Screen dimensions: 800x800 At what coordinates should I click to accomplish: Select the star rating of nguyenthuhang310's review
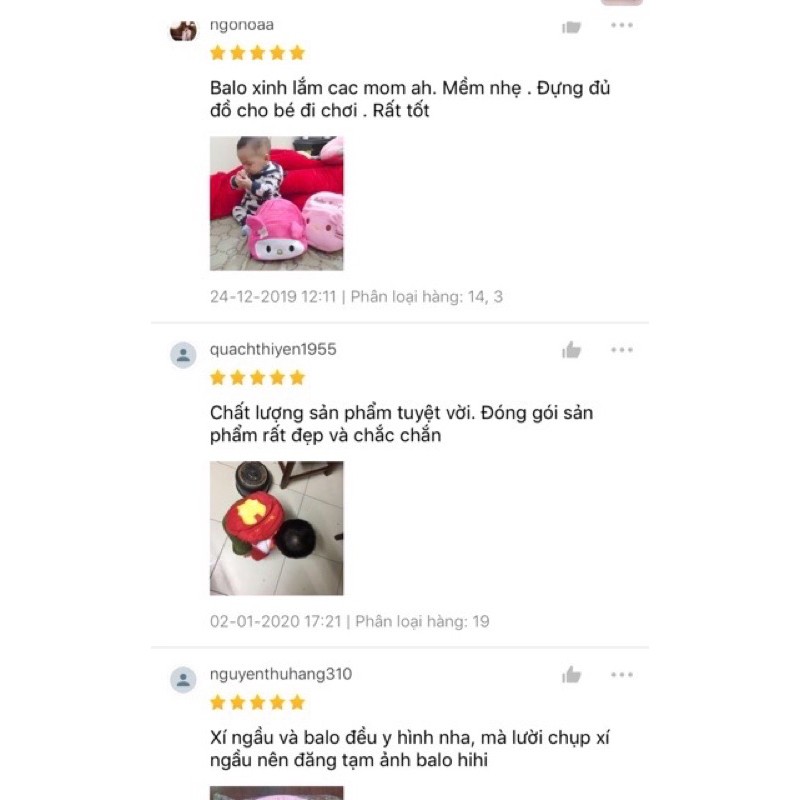pos(258,703)
